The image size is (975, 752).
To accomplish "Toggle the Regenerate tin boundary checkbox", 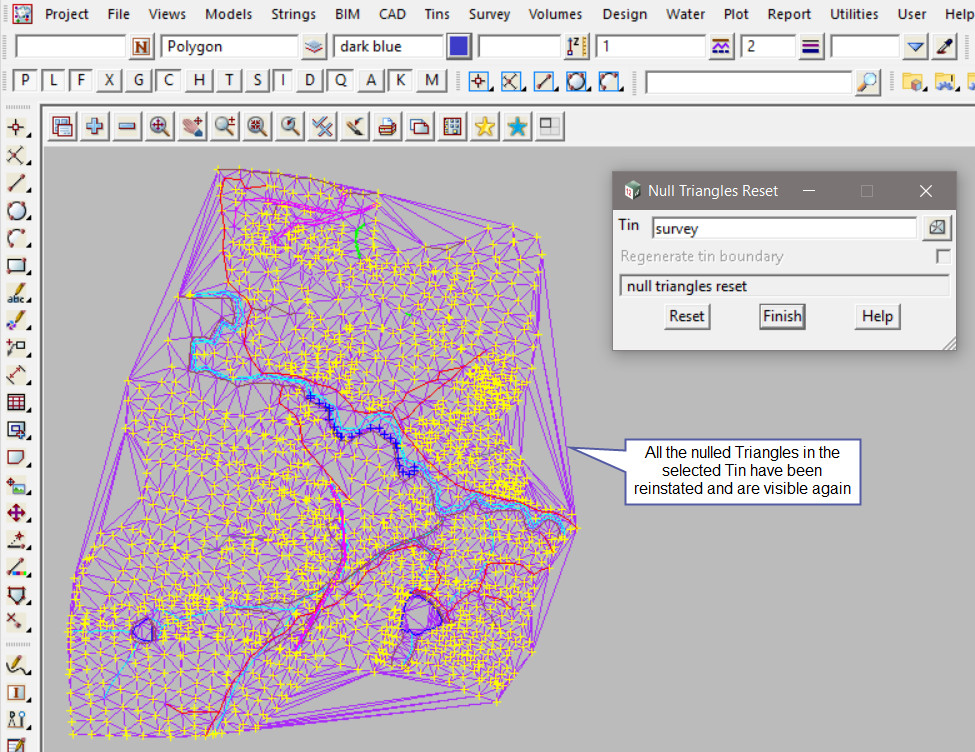I will (942, 256).
